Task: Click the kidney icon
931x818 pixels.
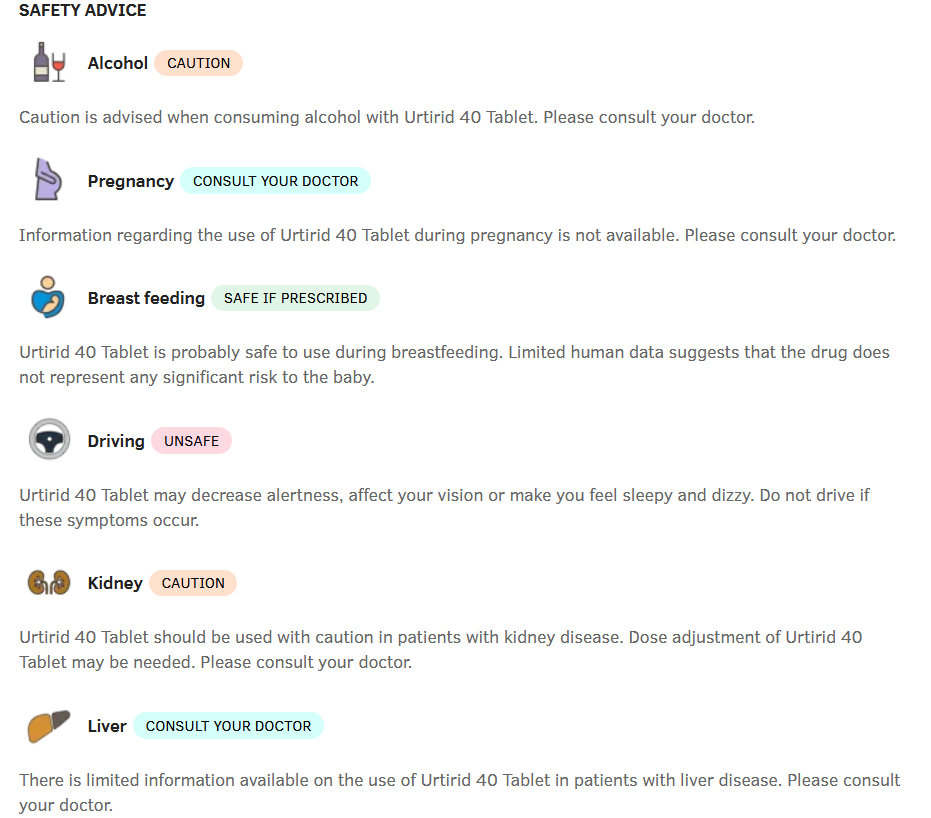Action: (x=49, y=583)
